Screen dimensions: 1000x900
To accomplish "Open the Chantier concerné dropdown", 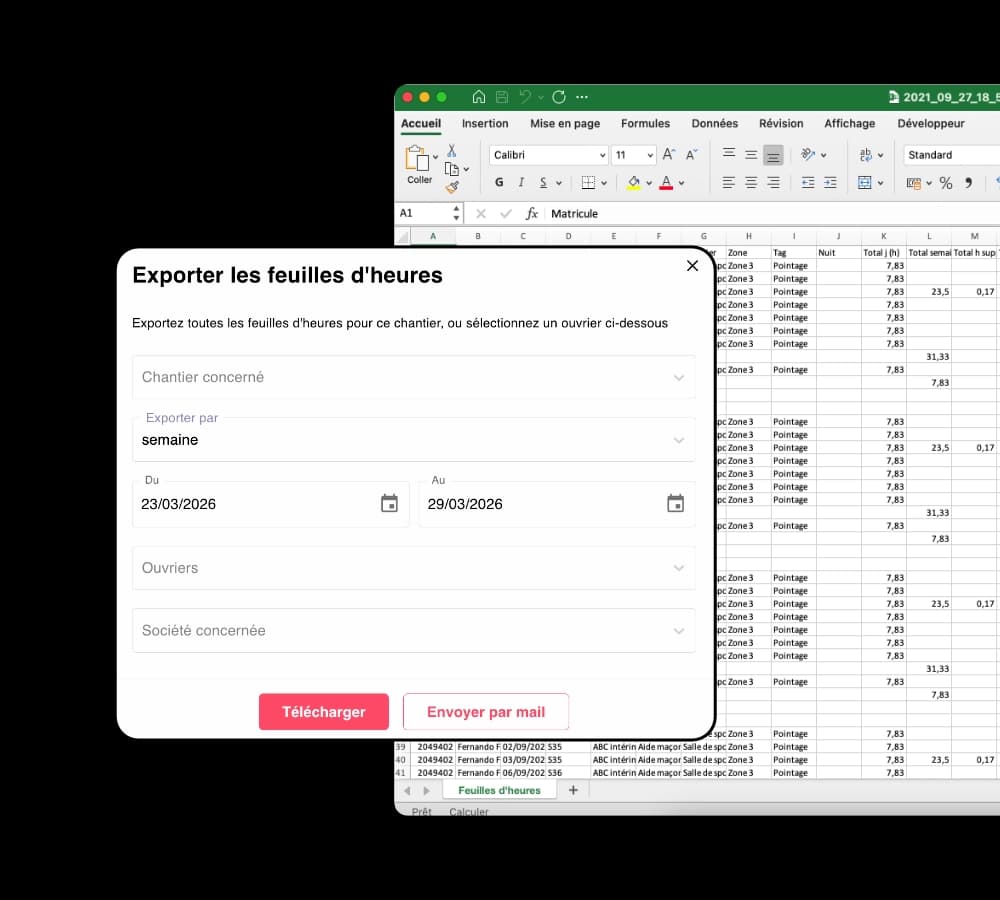I will pyautogui.click(x=414, y=377).
